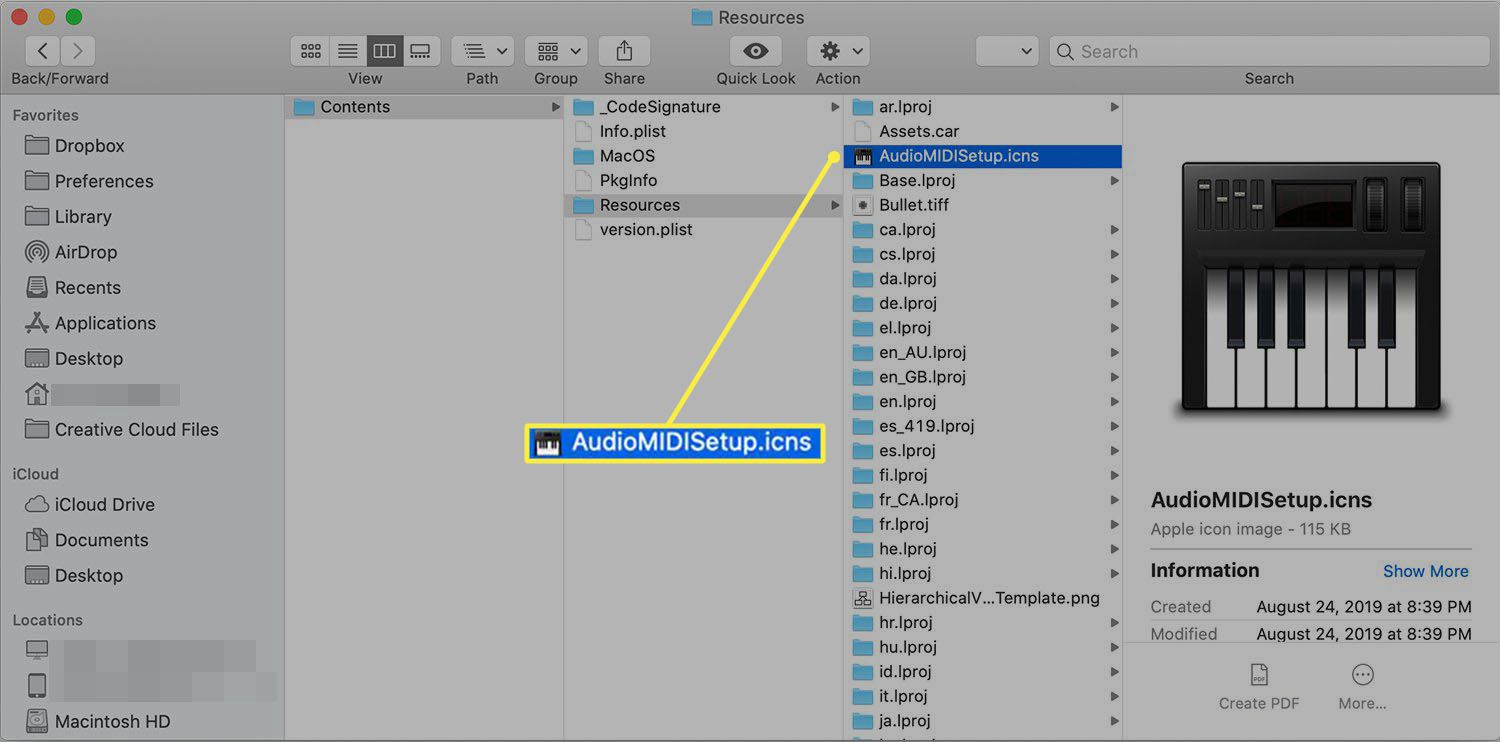Viewport: 1500px width, 742px height.
Task: Open the ca.lproj folder
Action: tap(984, 229)
